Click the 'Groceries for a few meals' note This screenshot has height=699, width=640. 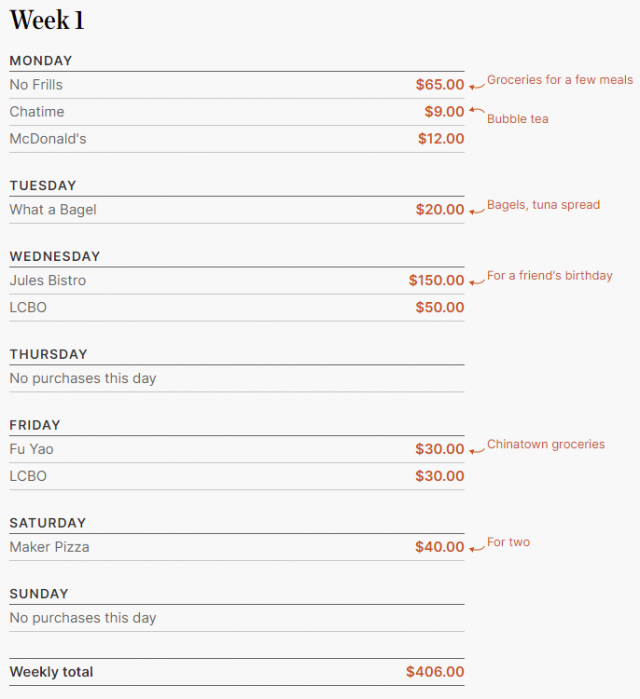point(560,80)
